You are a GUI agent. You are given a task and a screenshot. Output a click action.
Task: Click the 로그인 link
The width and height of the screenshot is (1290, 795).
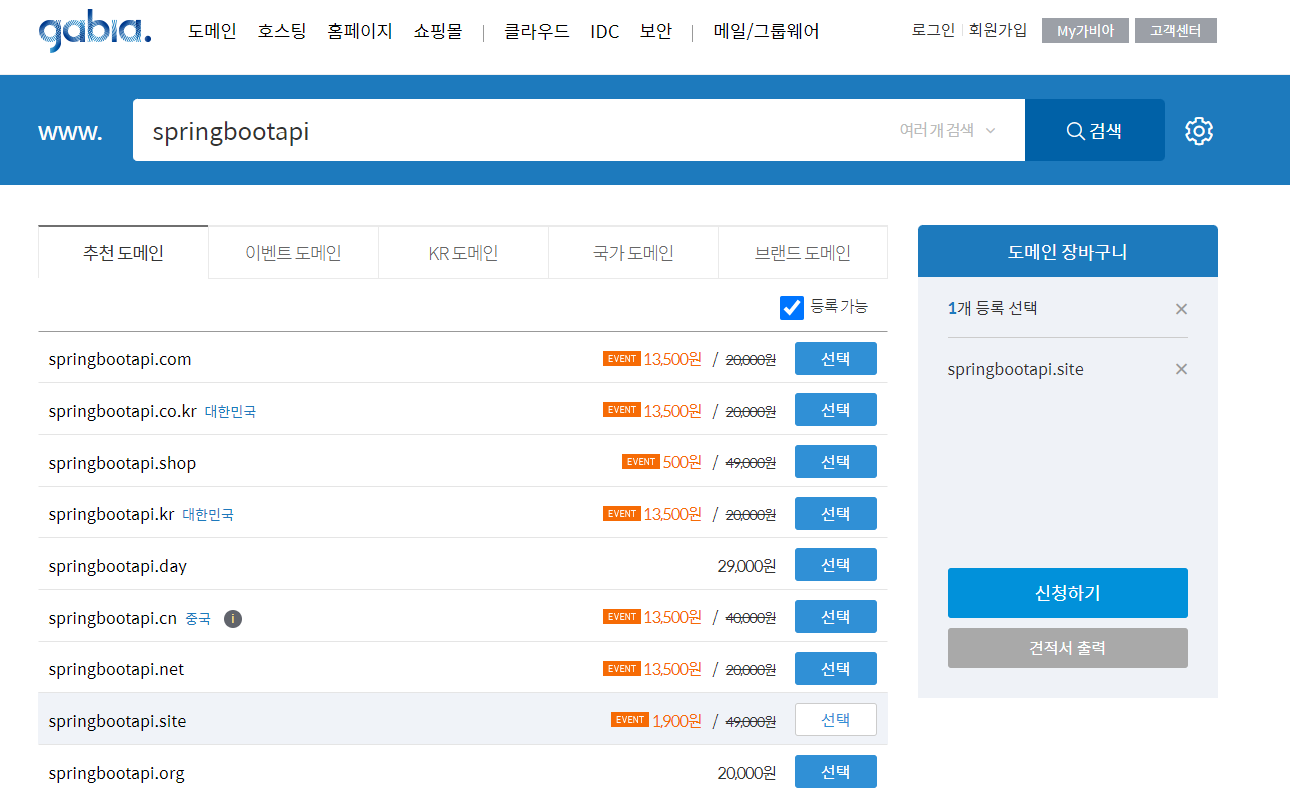933,30
